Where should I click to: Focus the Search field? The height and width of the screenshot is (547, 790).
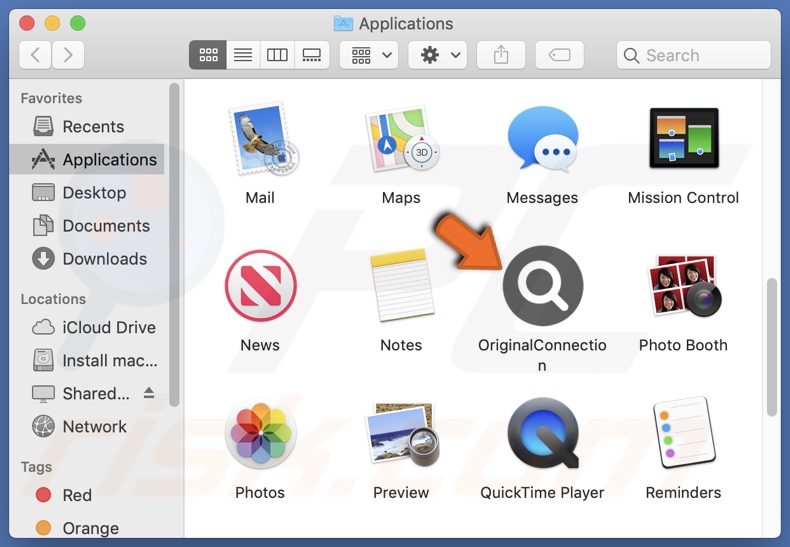pos(694,55)
